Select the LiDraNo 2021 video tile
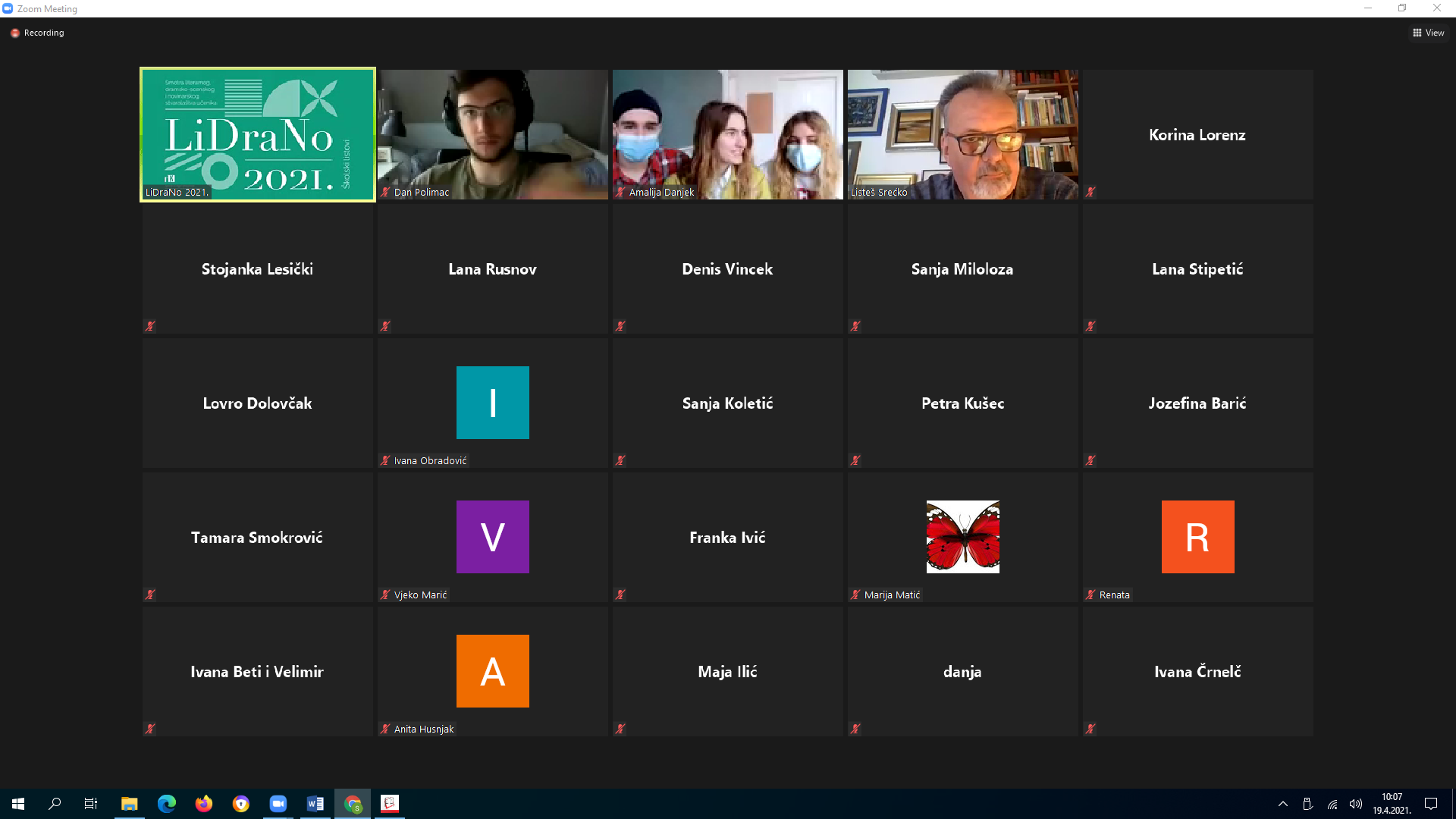 tap(258, 134)
